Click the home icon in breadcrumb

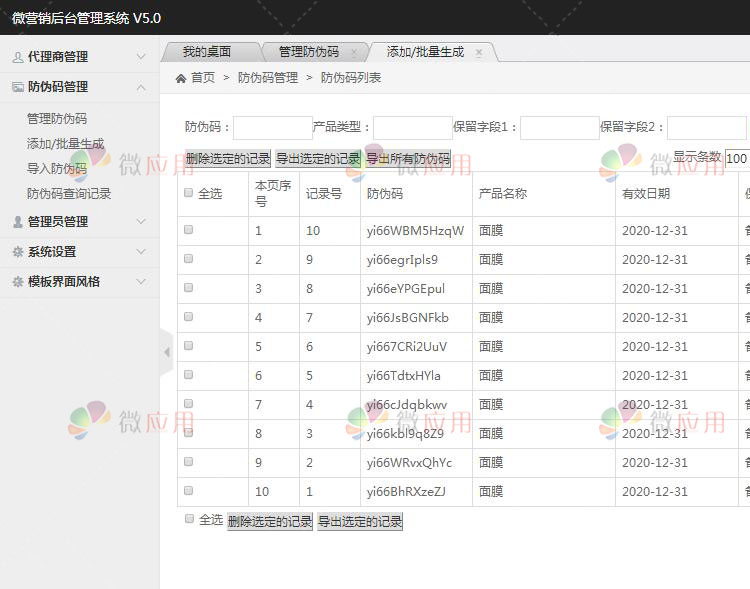[x=181, y=78]
